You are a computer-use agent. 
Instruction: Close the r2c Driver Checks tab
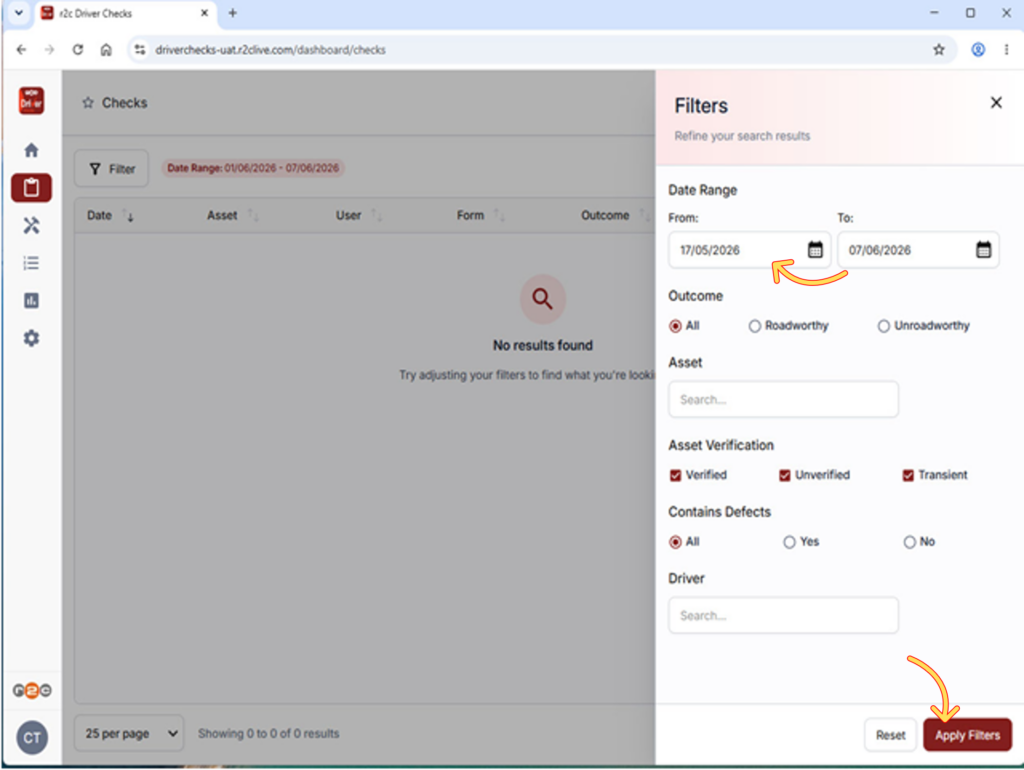204,13
